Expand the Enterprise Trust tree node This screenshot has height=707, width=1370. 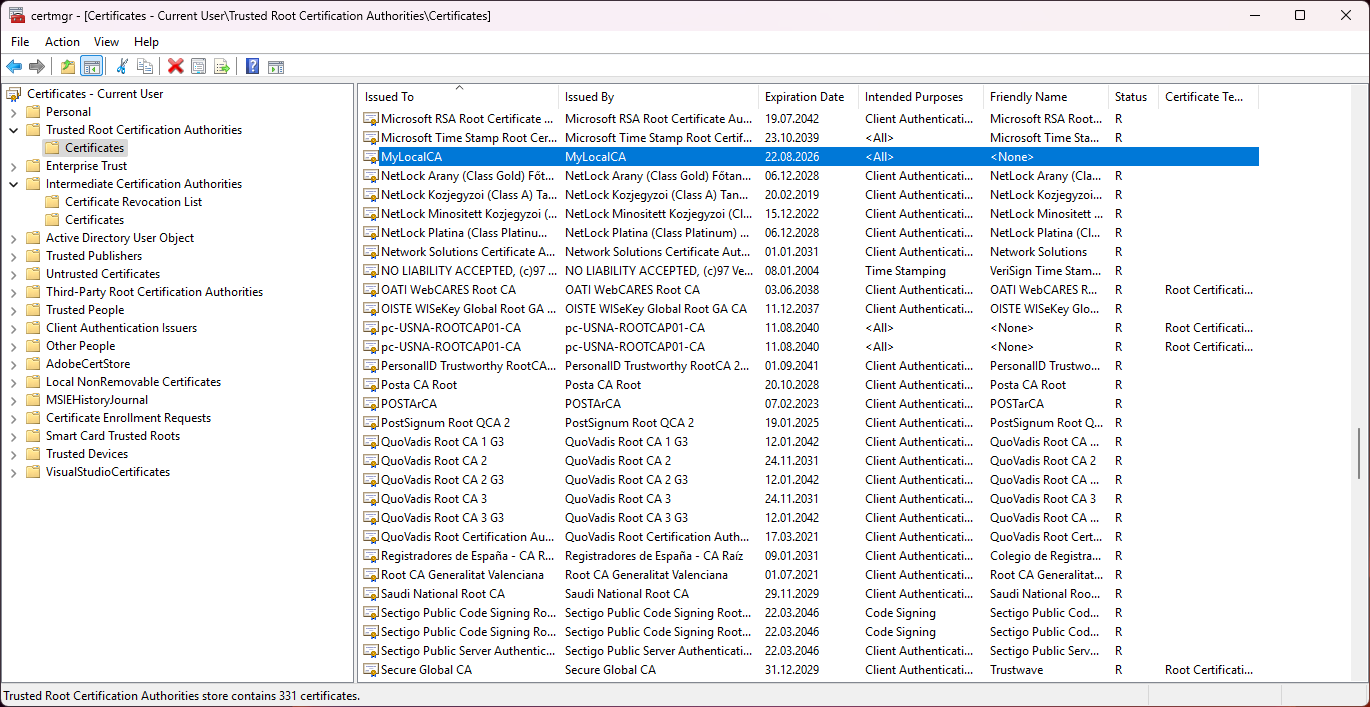coord(14,166)
